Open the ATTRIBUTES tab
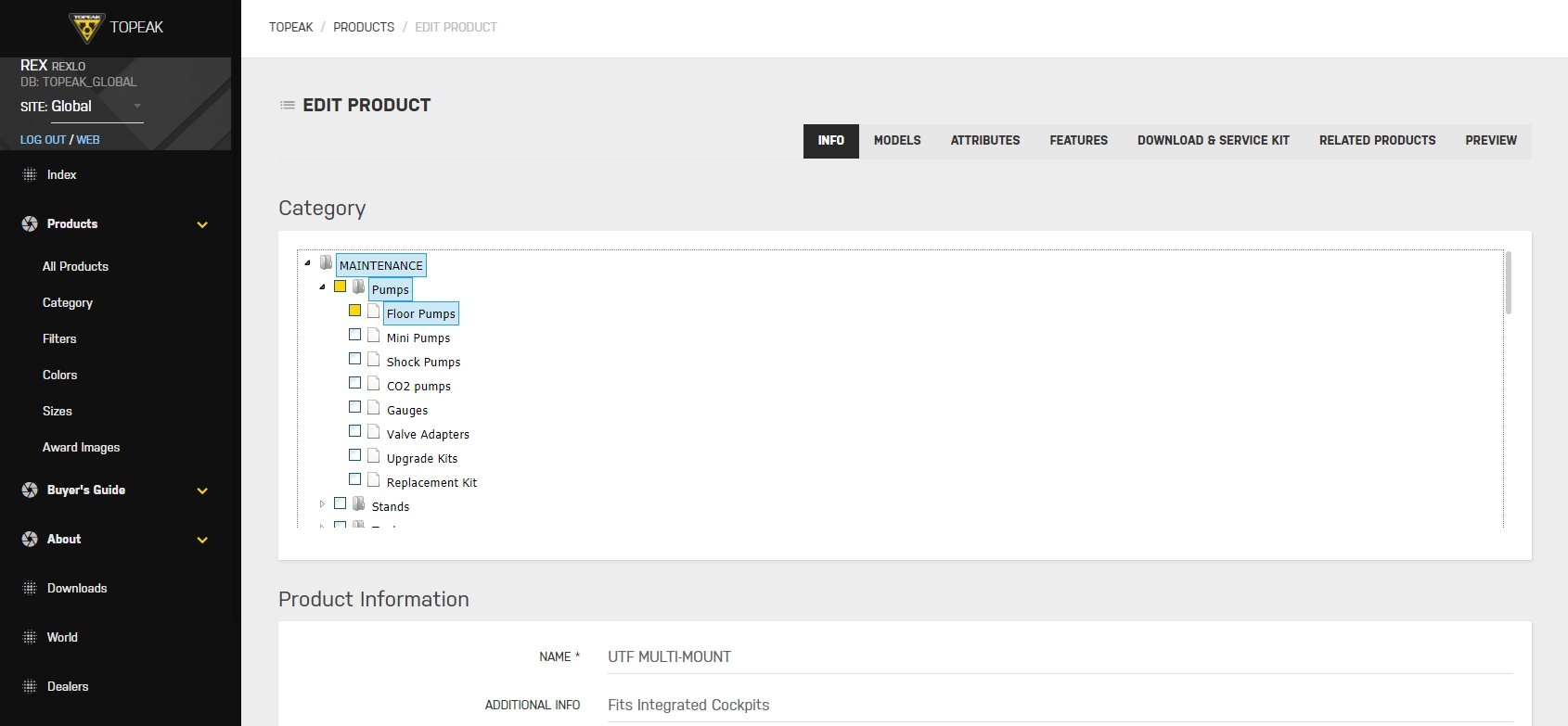The width and height of the screenshot is (1568, 726). coord(985,141)
